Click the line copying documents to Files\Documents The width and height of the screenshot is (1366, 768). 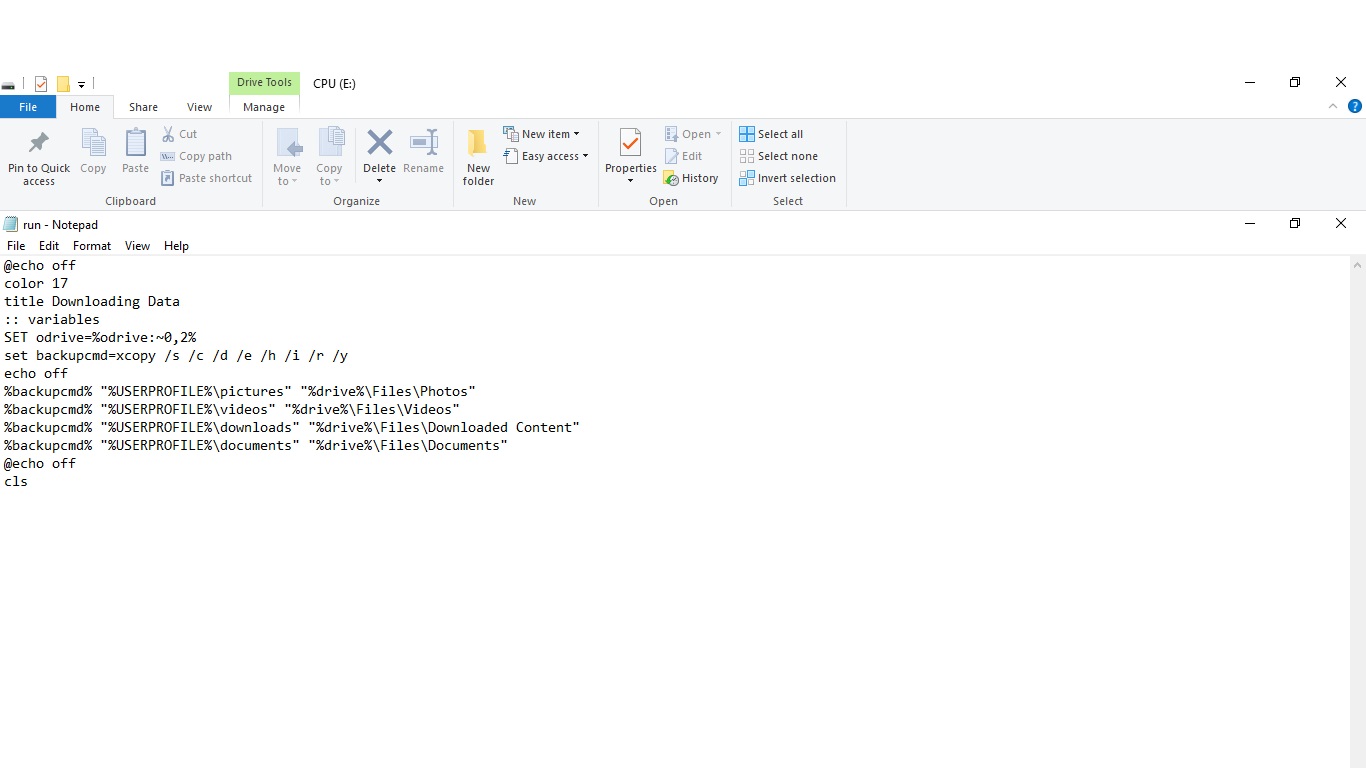(256, 445)
